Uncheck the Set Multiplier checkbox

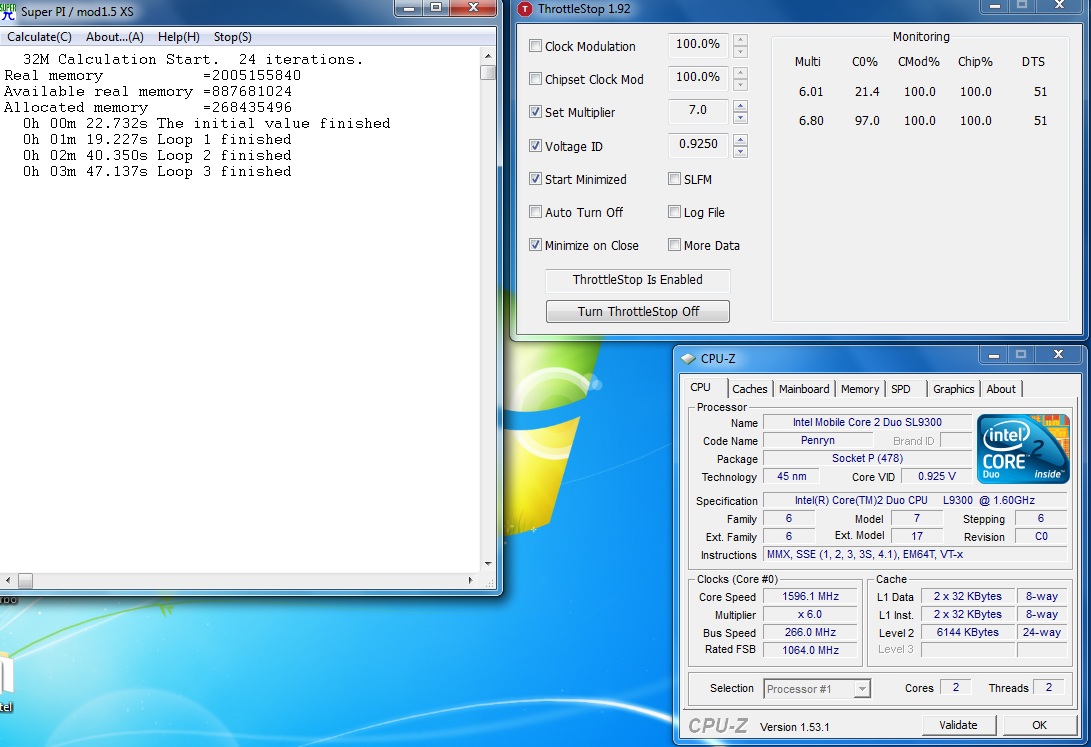[535, 111]
